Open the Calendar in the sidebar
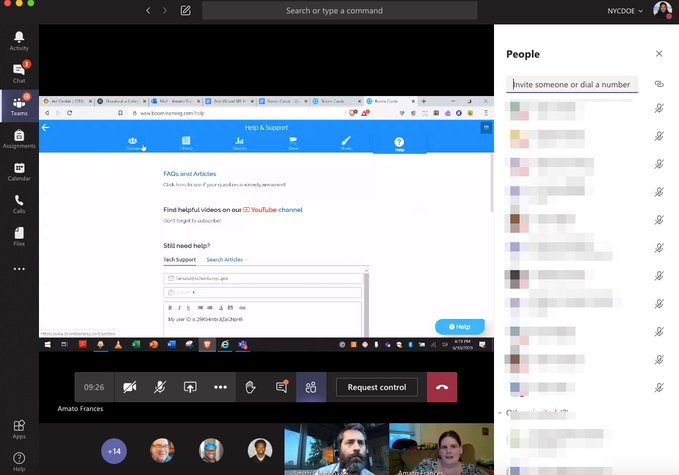Image resolution: width=679 pixels, height=475 pixels. click(19, 171)
